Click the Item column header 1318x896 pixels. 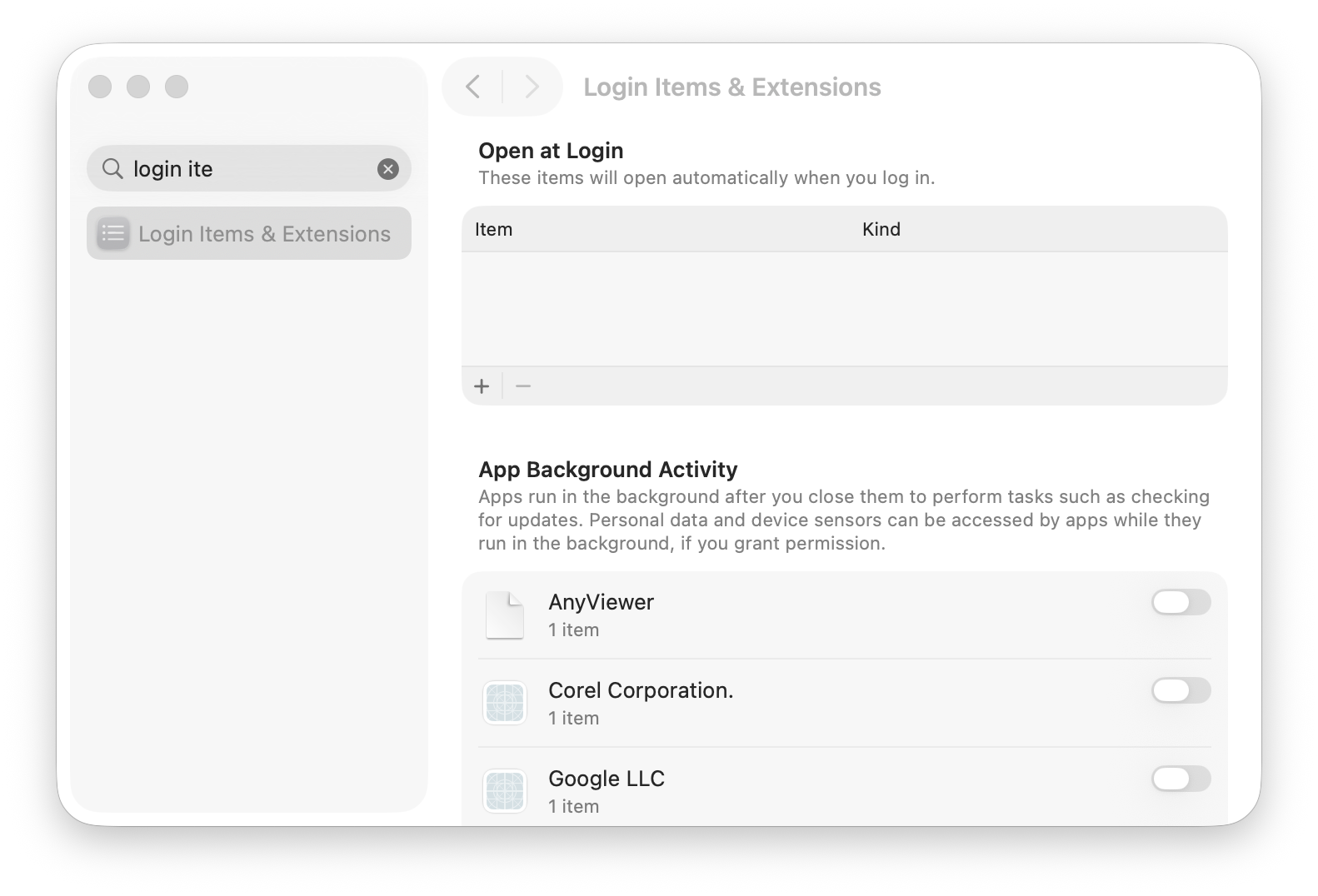pyautogui.click(x=494, y=230)
